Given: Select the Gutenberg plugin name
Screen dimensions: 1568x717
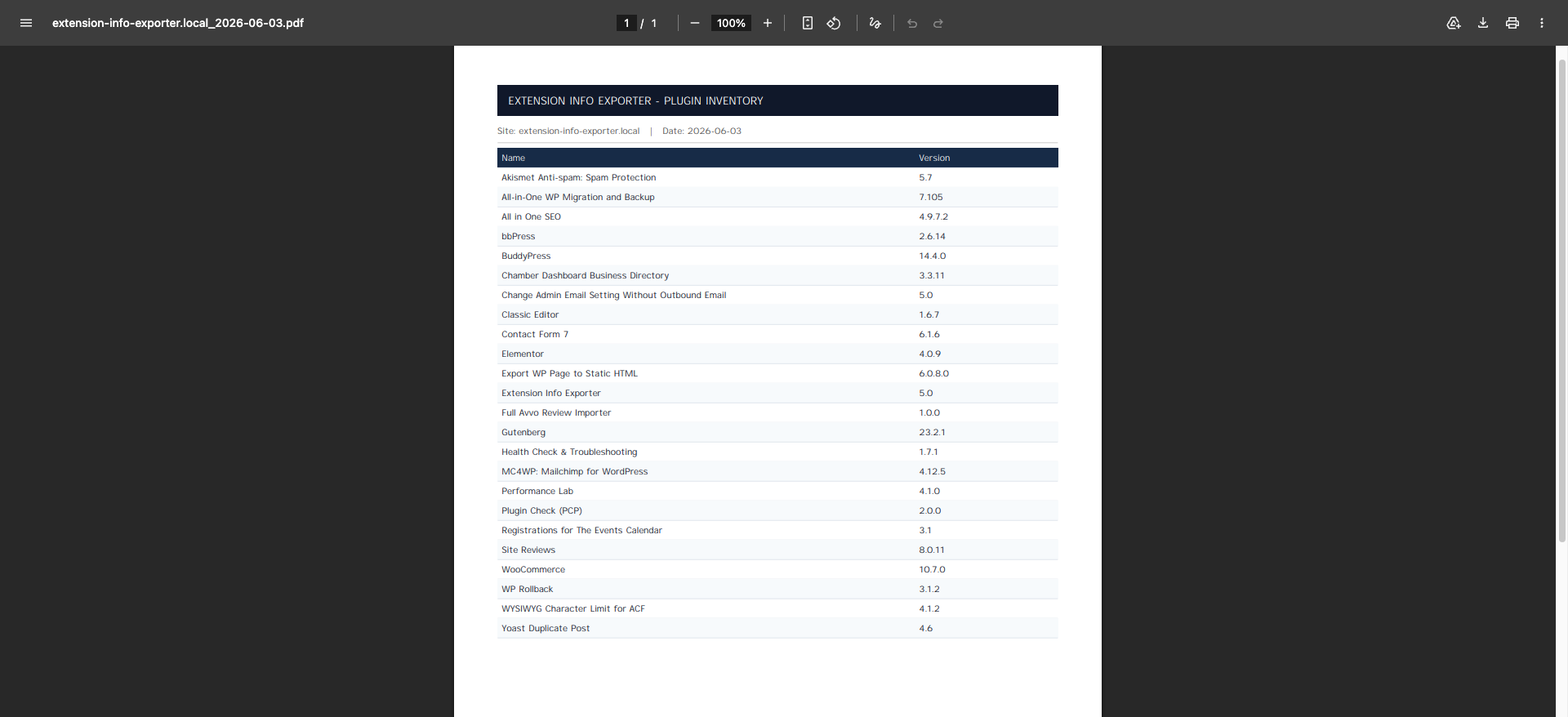Looking at the screenshot, I should click(523, 432).
